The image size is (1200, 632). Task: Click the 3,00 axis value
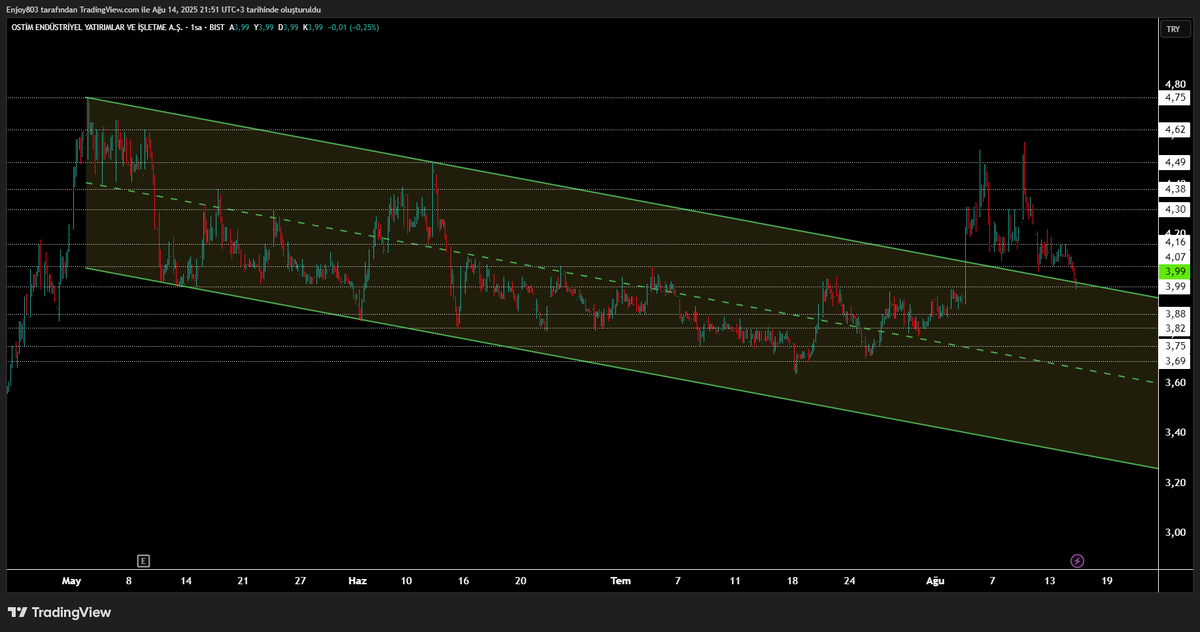1175,532
